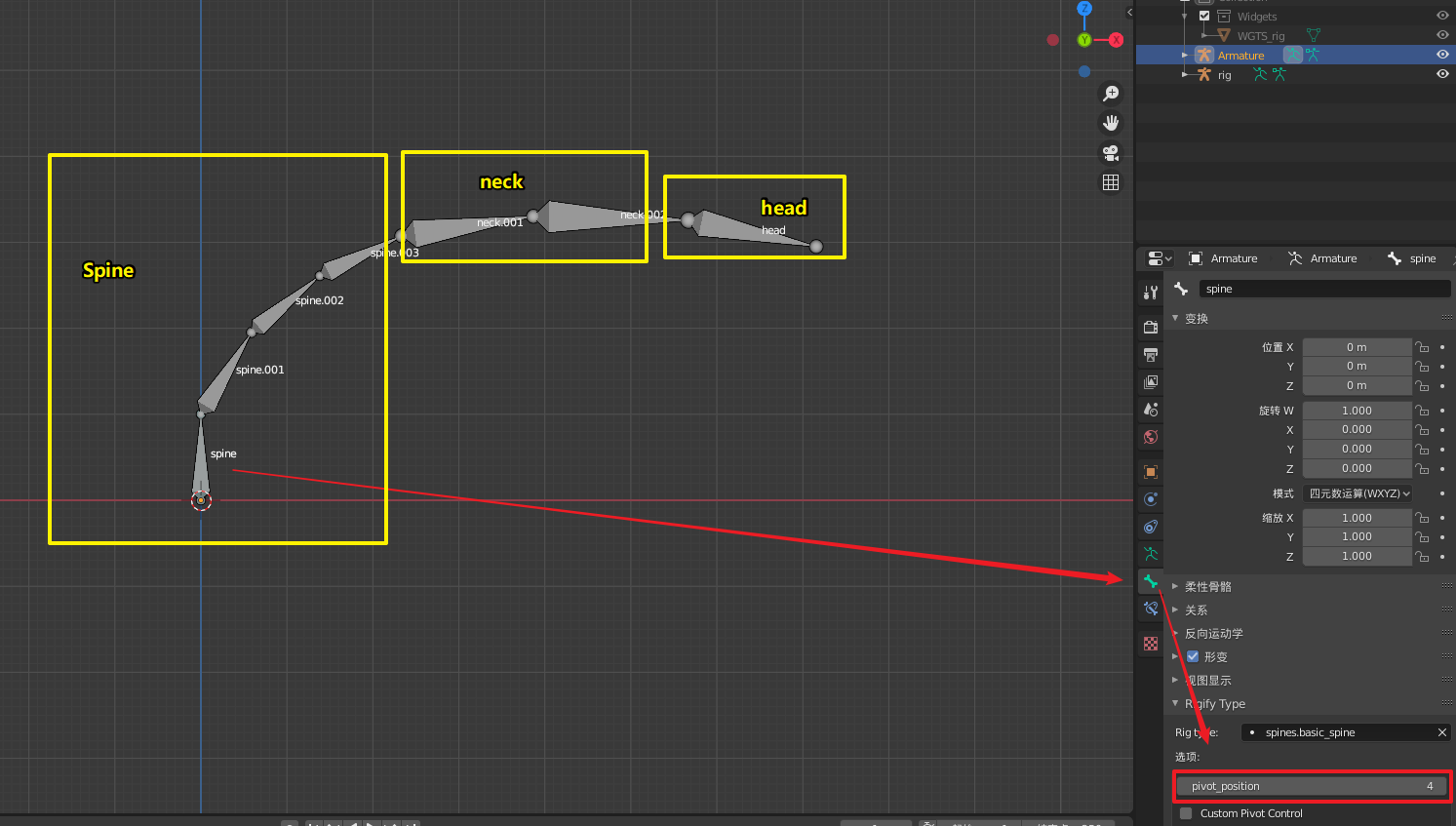
Task: Click the Armature object breadcrumb
Action: (x=1223, y=258)
